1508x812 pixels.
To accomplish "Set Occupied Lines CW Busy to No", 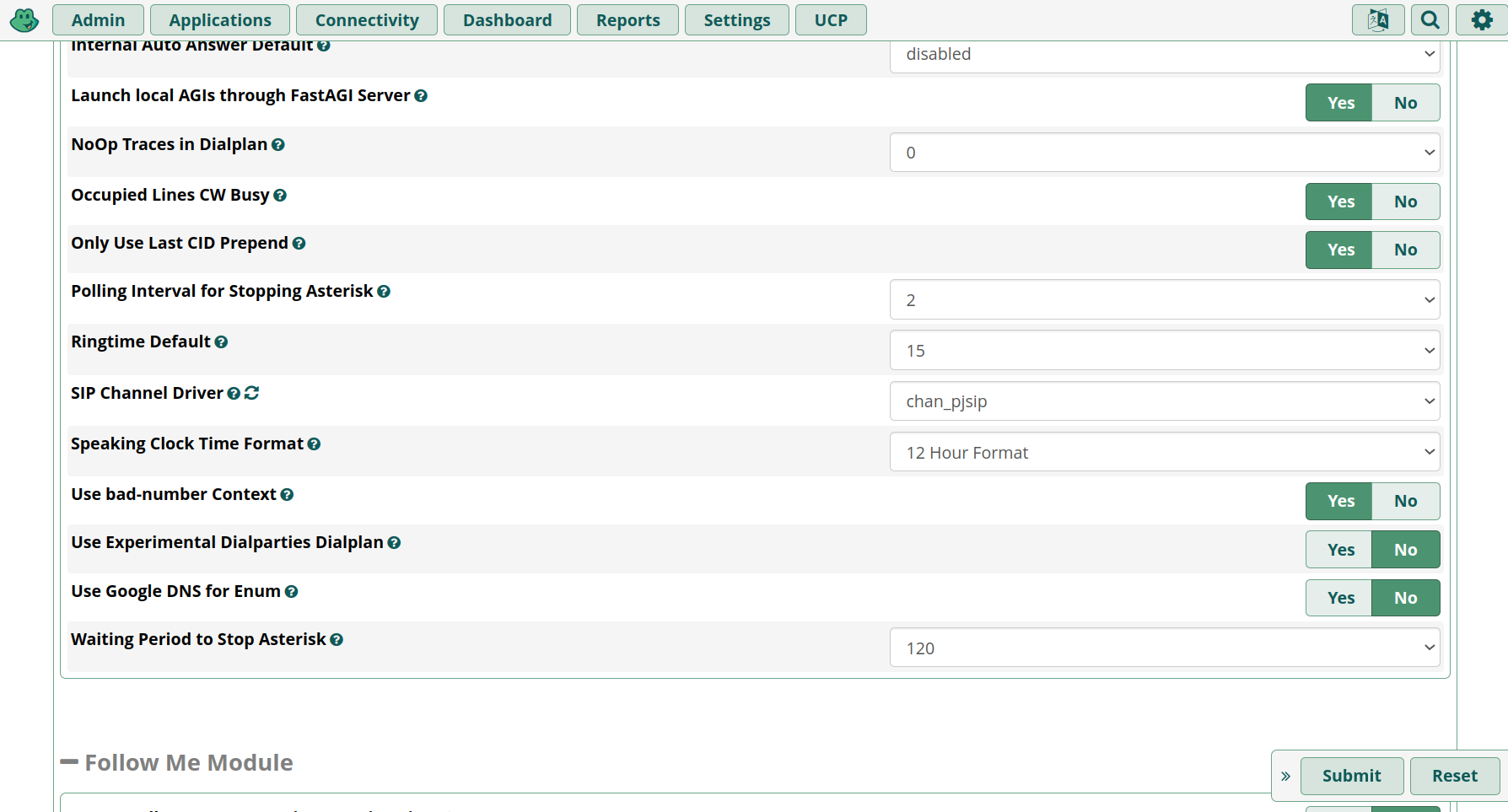I will coord(1405,202).
